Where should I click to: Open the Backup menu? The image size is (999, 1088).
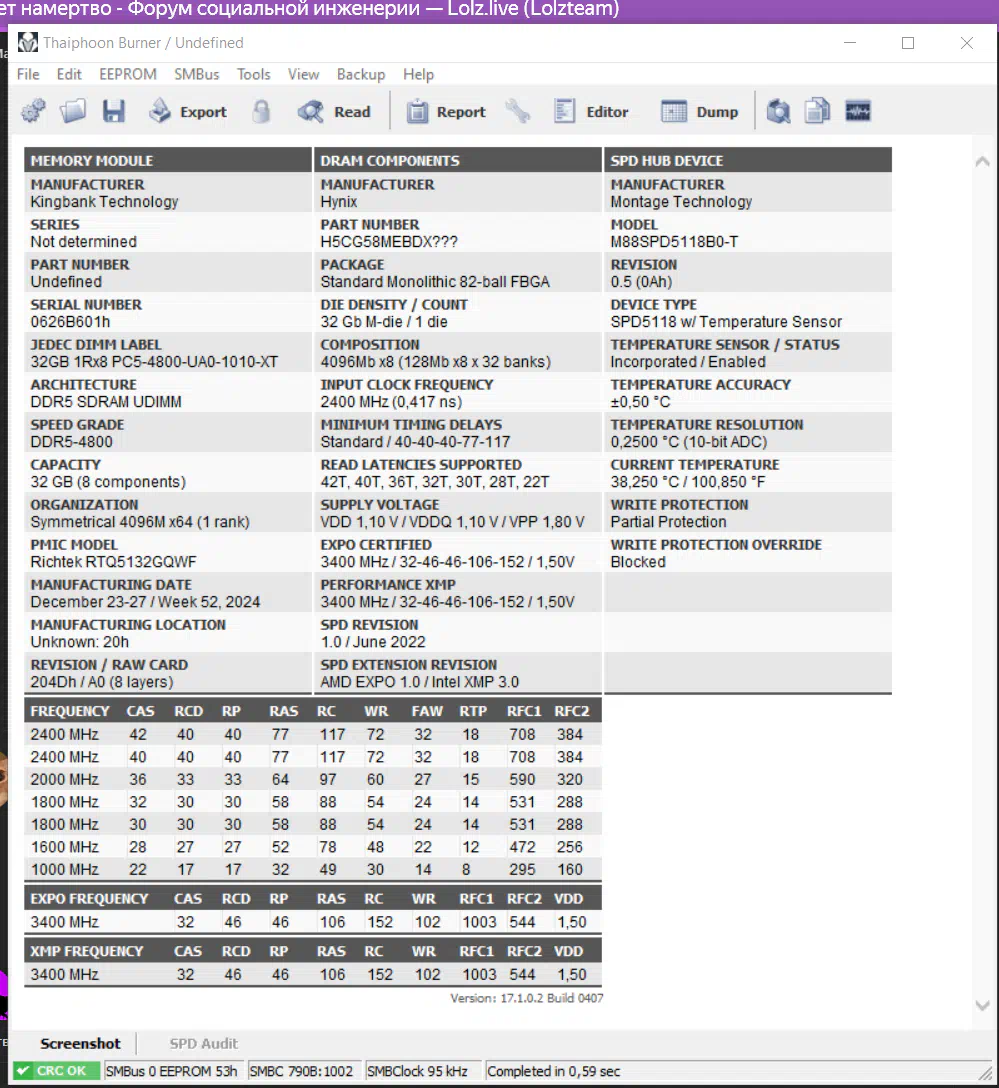(361, 74)
